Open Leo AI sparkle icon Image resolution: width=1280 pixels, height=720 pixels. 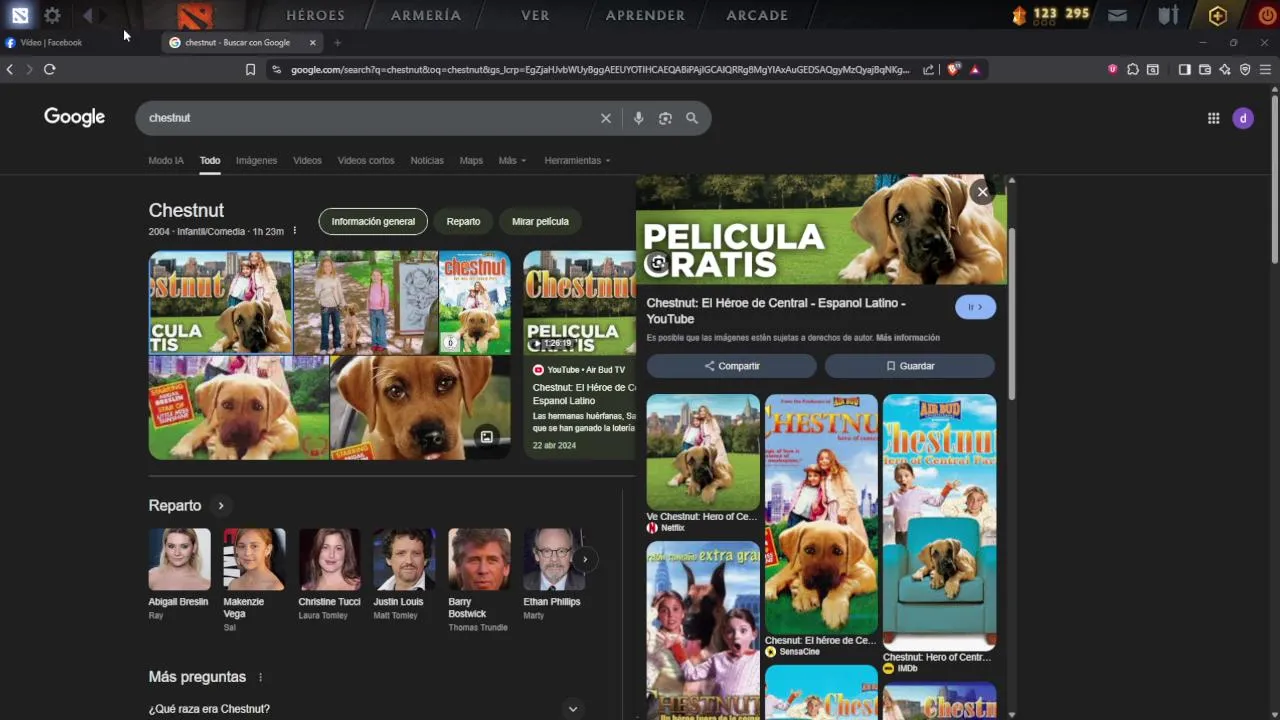pos(1225,69)
